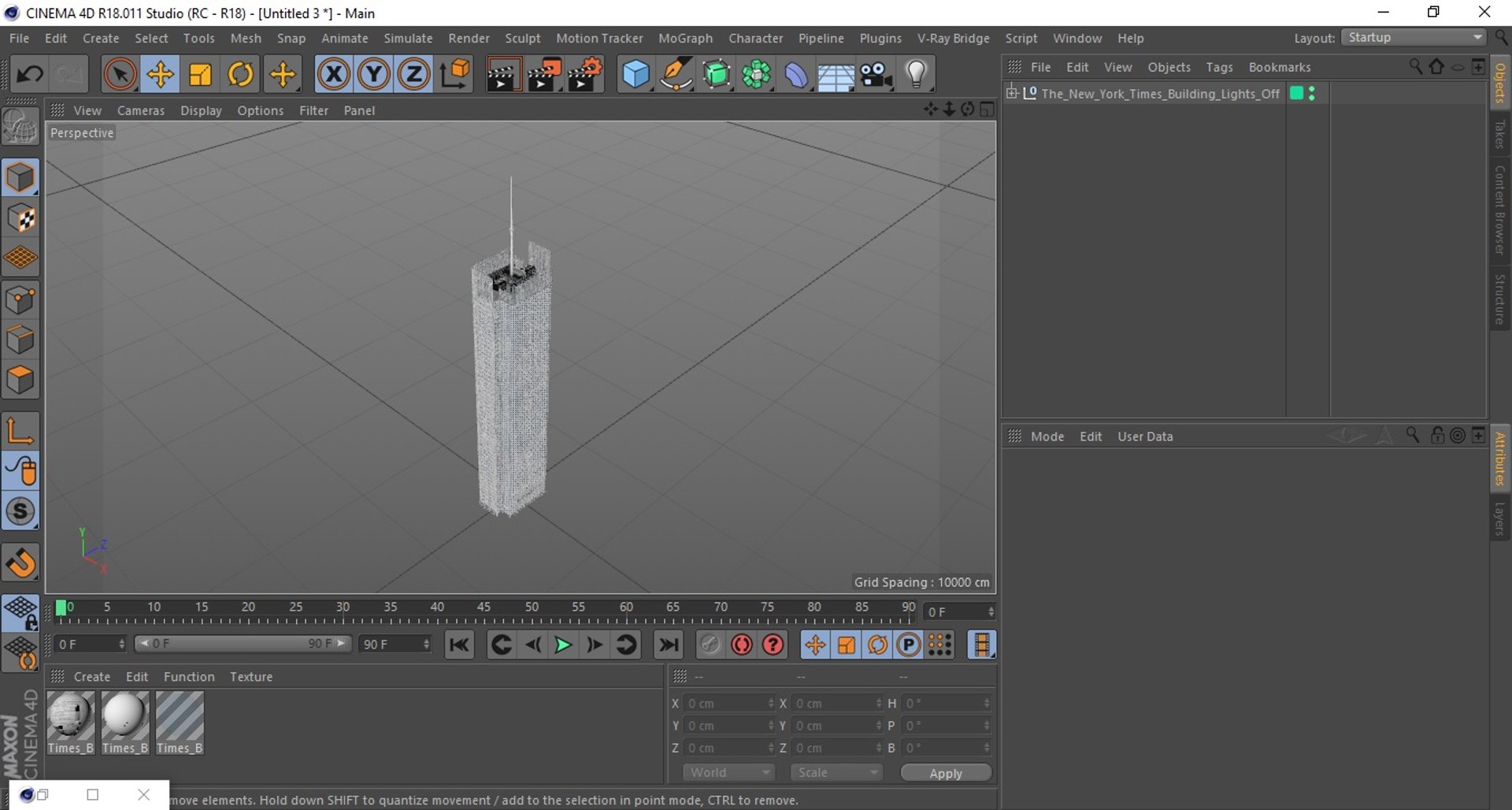Toggle X-axis lock

(x=334, y=75)
